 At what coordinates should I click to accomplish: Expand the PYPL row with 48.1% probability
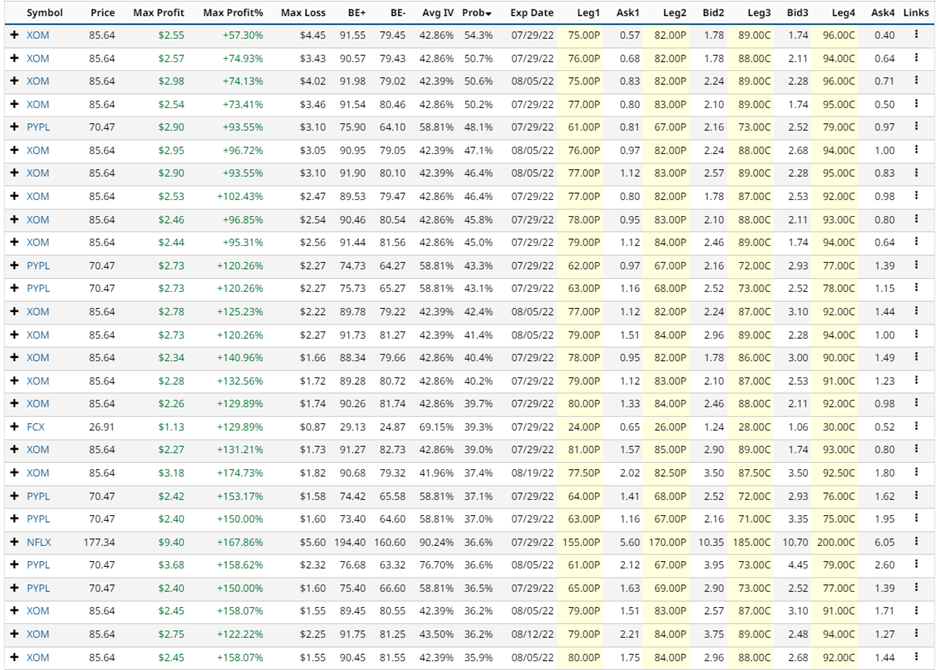click(14, 127)
